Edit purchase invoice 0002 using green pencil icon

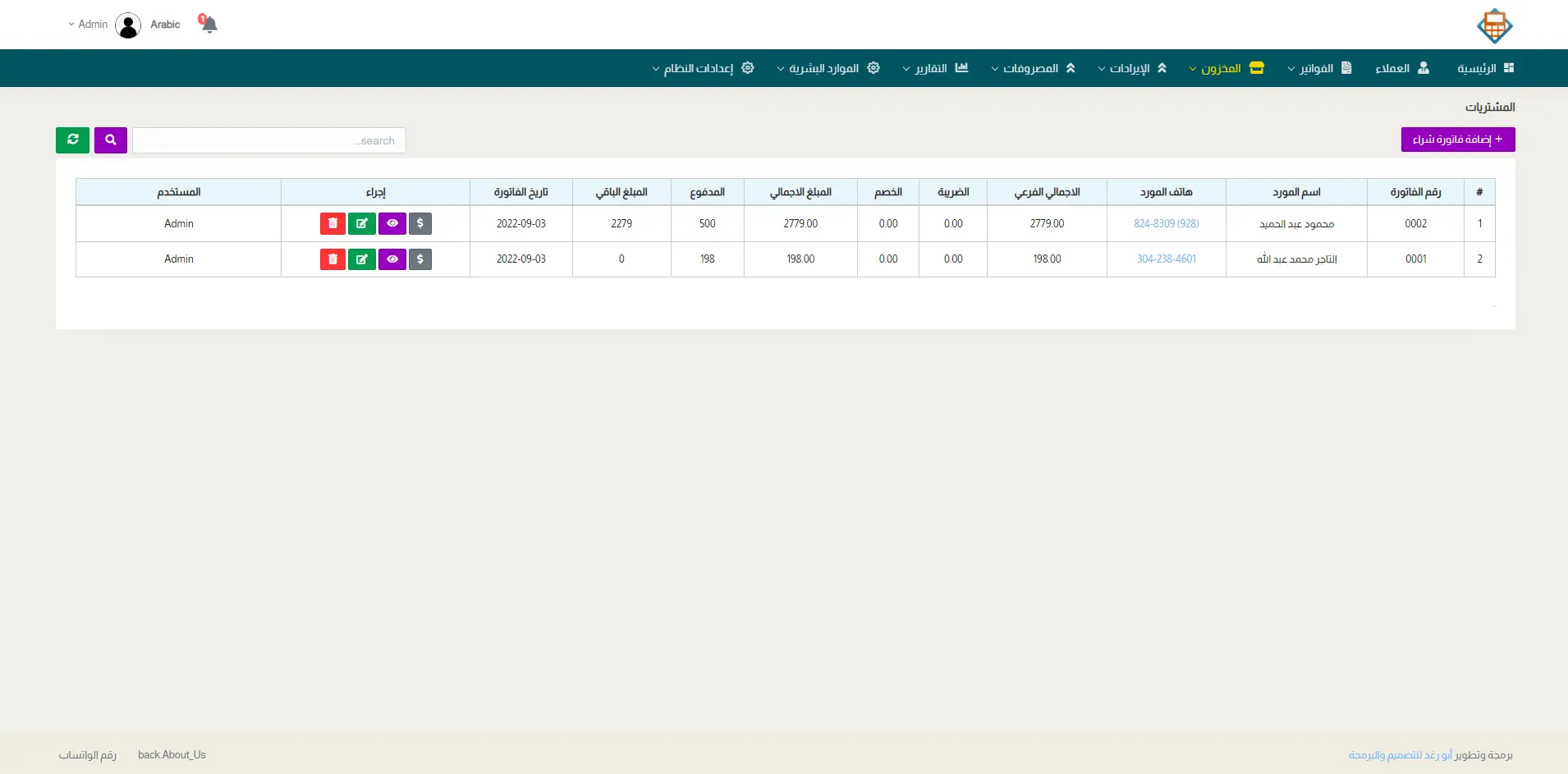362,223
